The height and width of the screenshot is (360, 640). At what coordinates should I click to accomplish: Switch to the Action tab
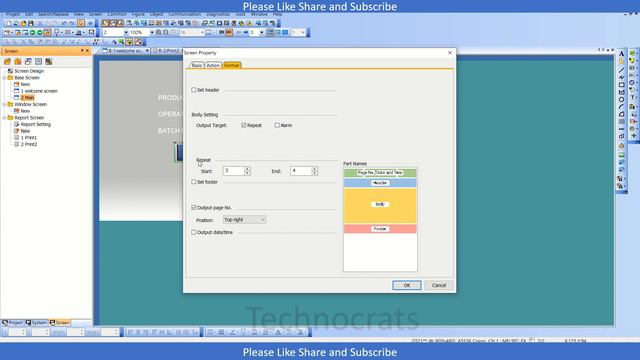(x=213, y=65)
